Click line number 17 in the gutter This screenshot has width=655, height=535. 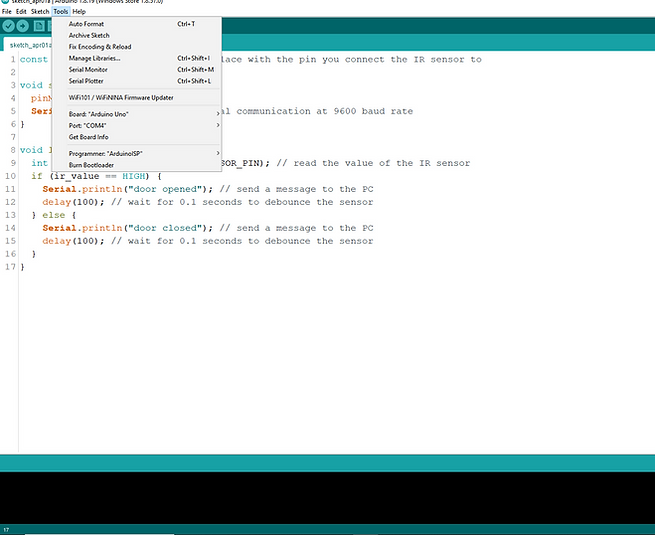10,267
